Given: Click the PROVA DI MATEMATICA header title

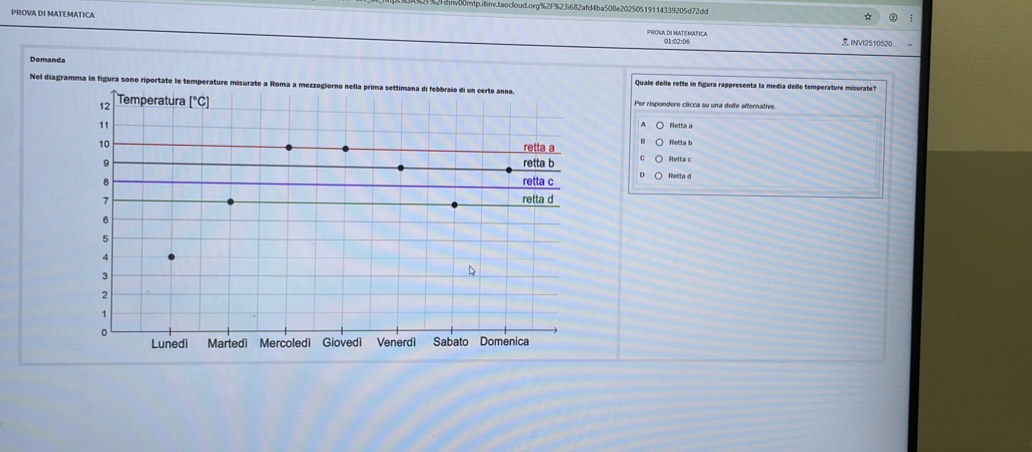Looking at the screenshot, I should (x=54, y=15).
